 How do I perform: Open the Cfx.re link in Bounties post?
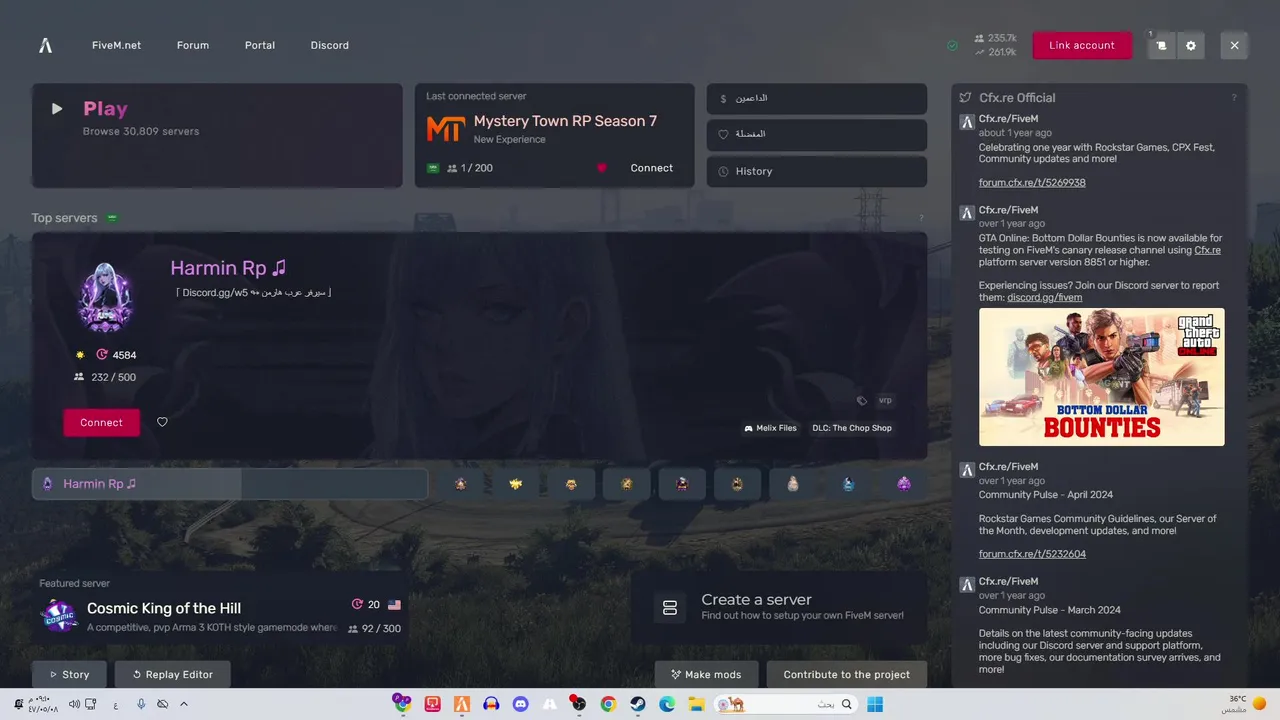click(1208, 250)
